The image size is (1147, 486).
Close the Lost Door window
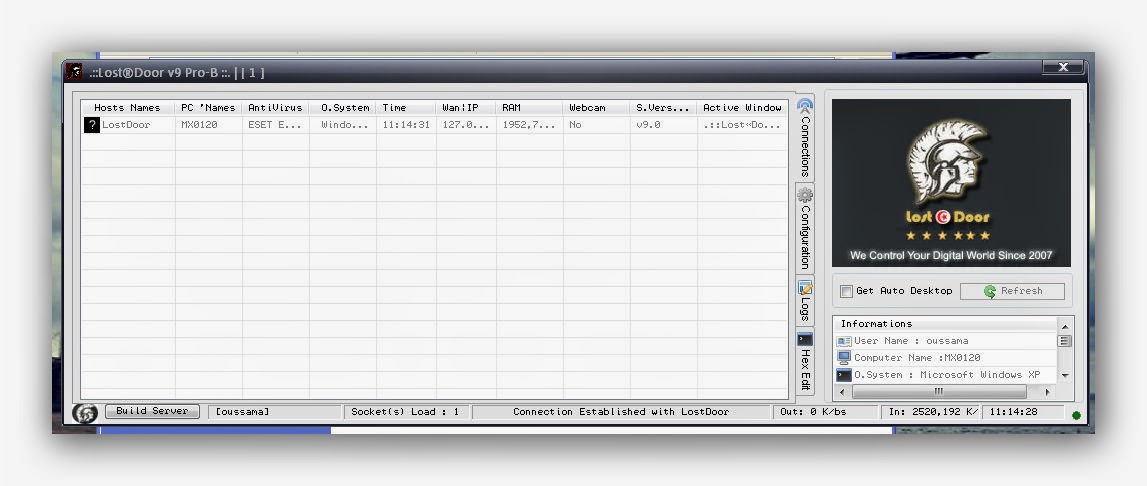pos(1063,67)
